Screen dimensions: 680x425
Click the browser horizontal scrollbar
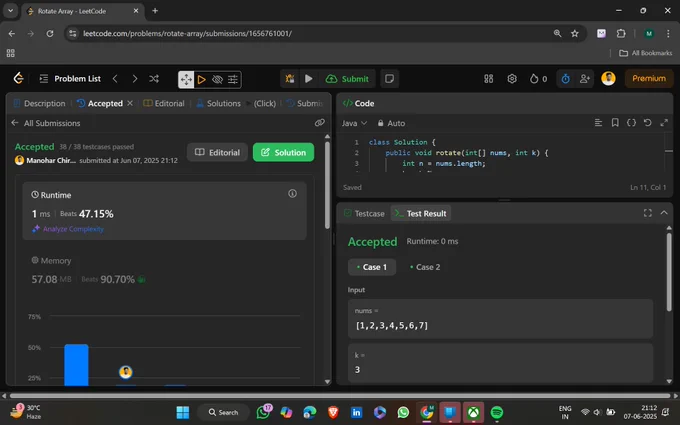click(340, 396)
